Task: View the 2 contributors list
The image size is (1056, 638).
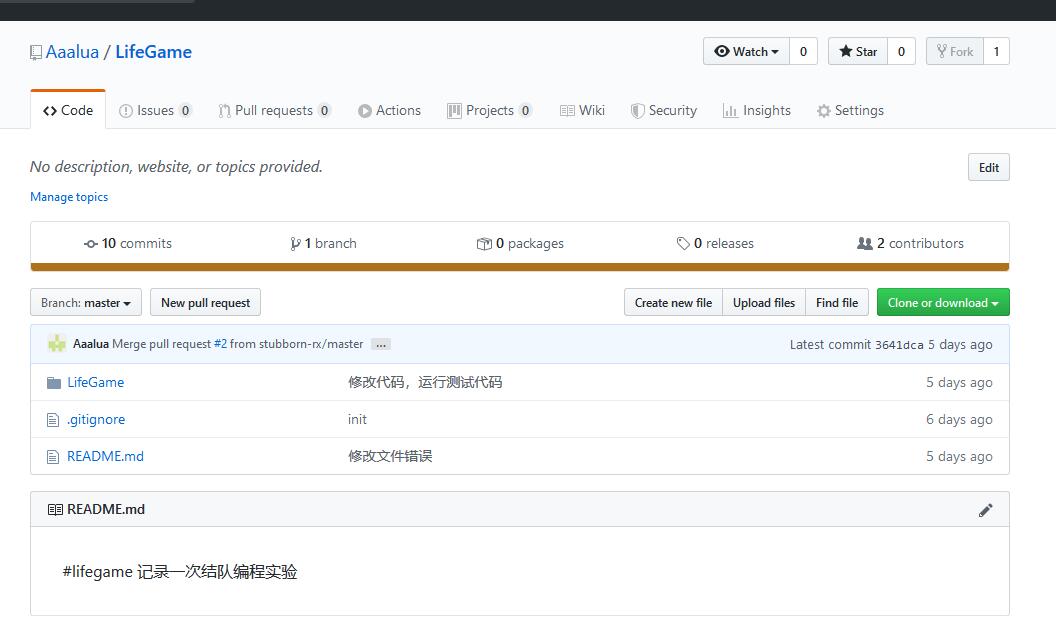Action: (910, 243)
